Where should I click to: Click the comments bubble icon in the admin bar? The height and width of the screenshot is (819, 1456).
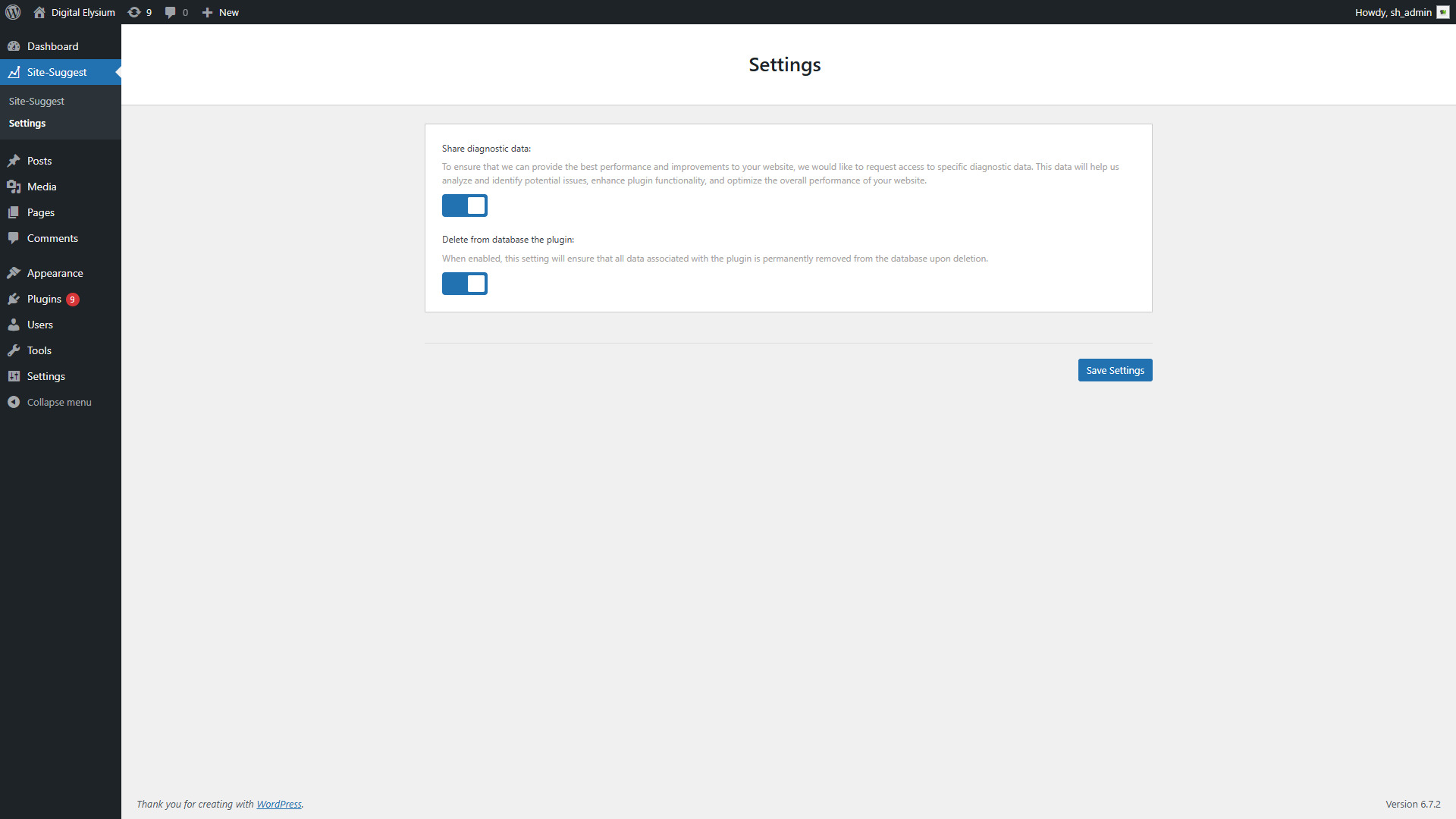(171, 12)
